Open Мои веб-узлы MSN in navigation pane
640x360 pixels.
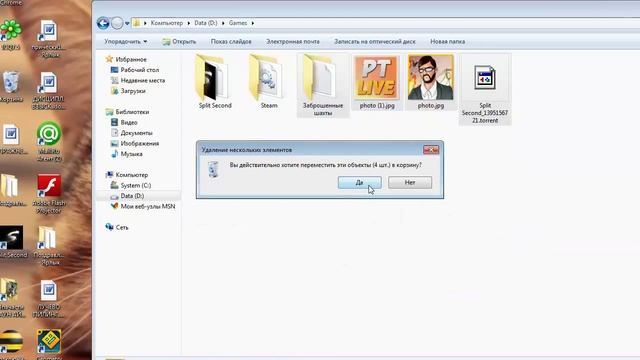pyautogui.click(x=143, y=207)
